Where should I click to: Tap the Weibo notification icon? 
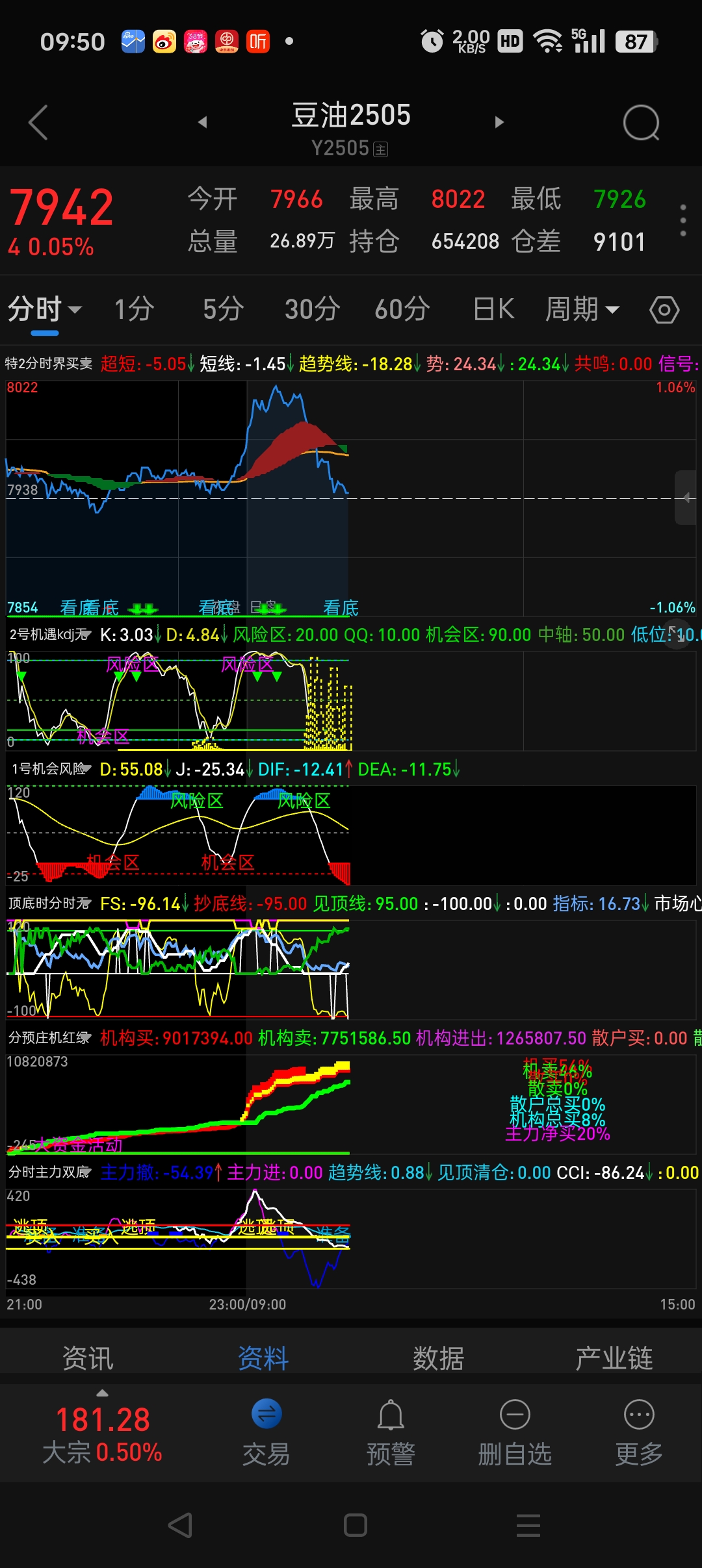pyautogui.click(x=164, y=42)
